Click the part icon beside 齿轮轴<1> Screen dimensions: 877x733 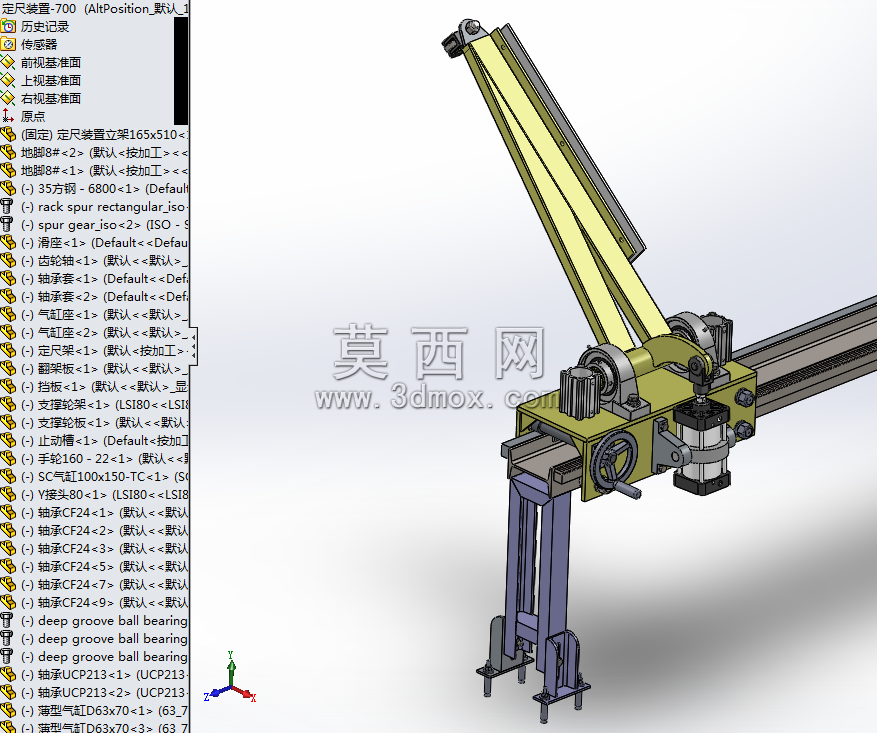coord(8,260)
